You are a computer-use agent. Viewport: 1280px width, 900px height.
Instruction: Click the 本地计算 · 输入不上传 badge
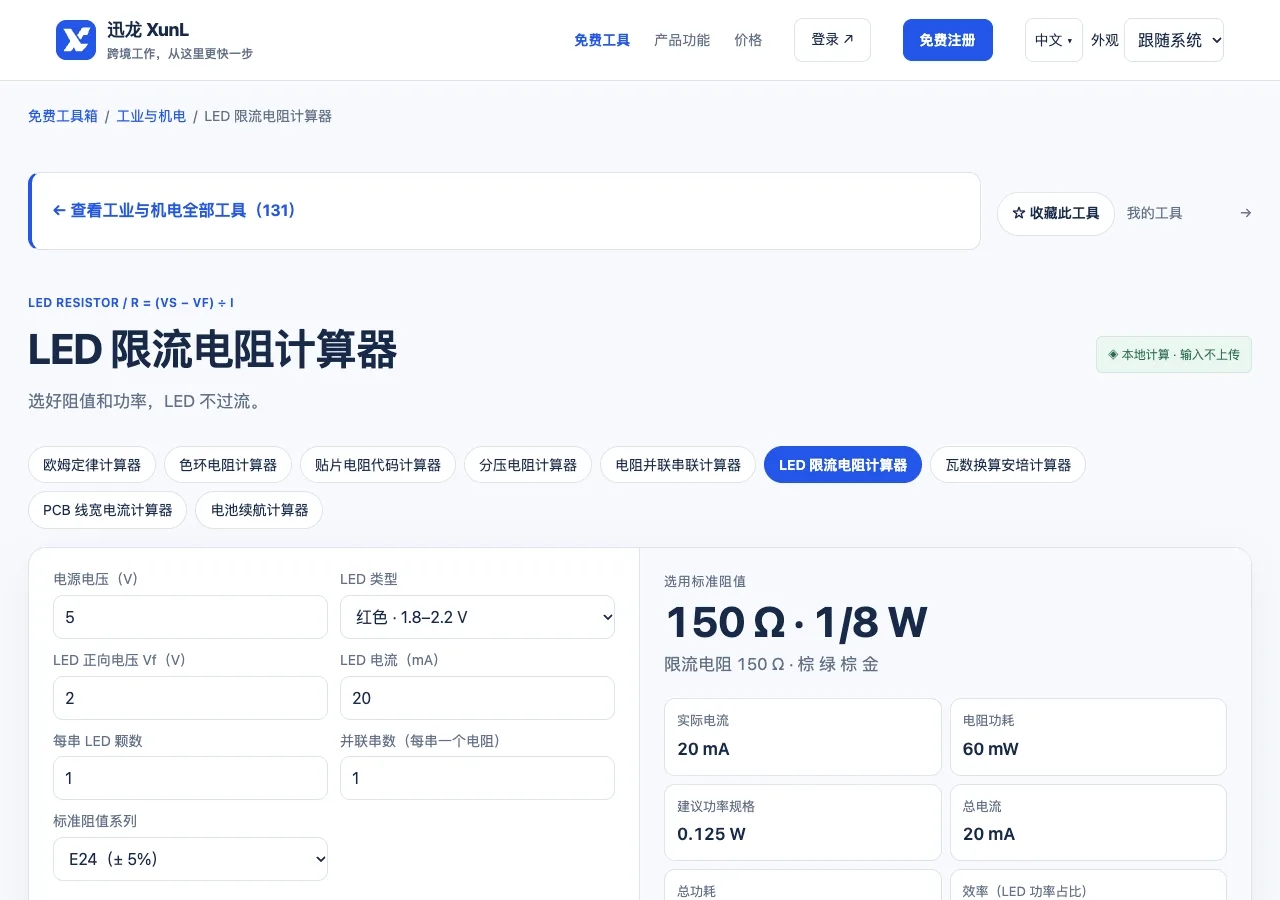pyautogui.click(x=1174, y=354)
